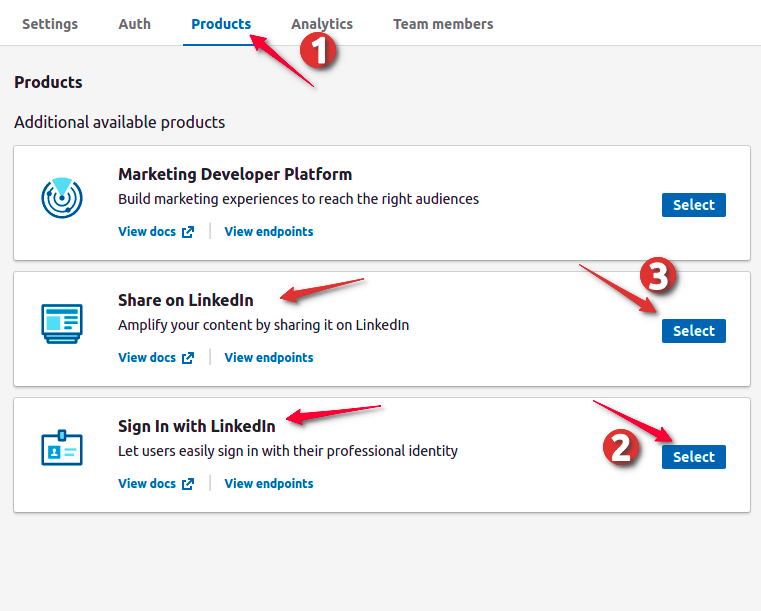
Task: Open the Analytics tab
Action: (322, 24)
